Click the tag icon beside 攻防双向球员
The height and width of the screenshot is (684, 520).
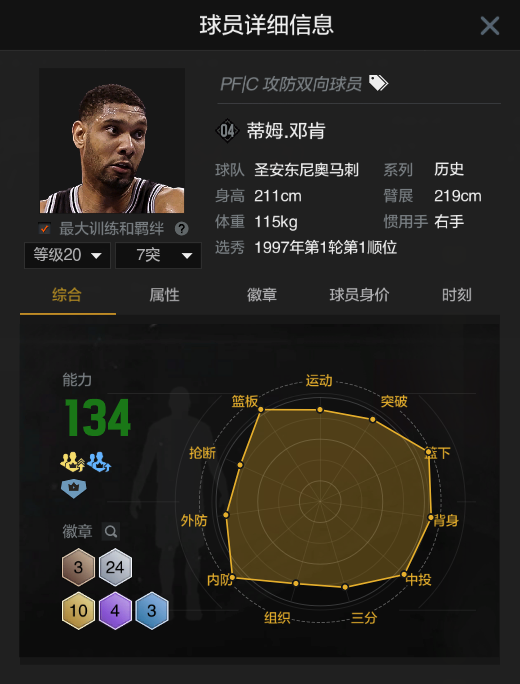(x=378, y=83)
